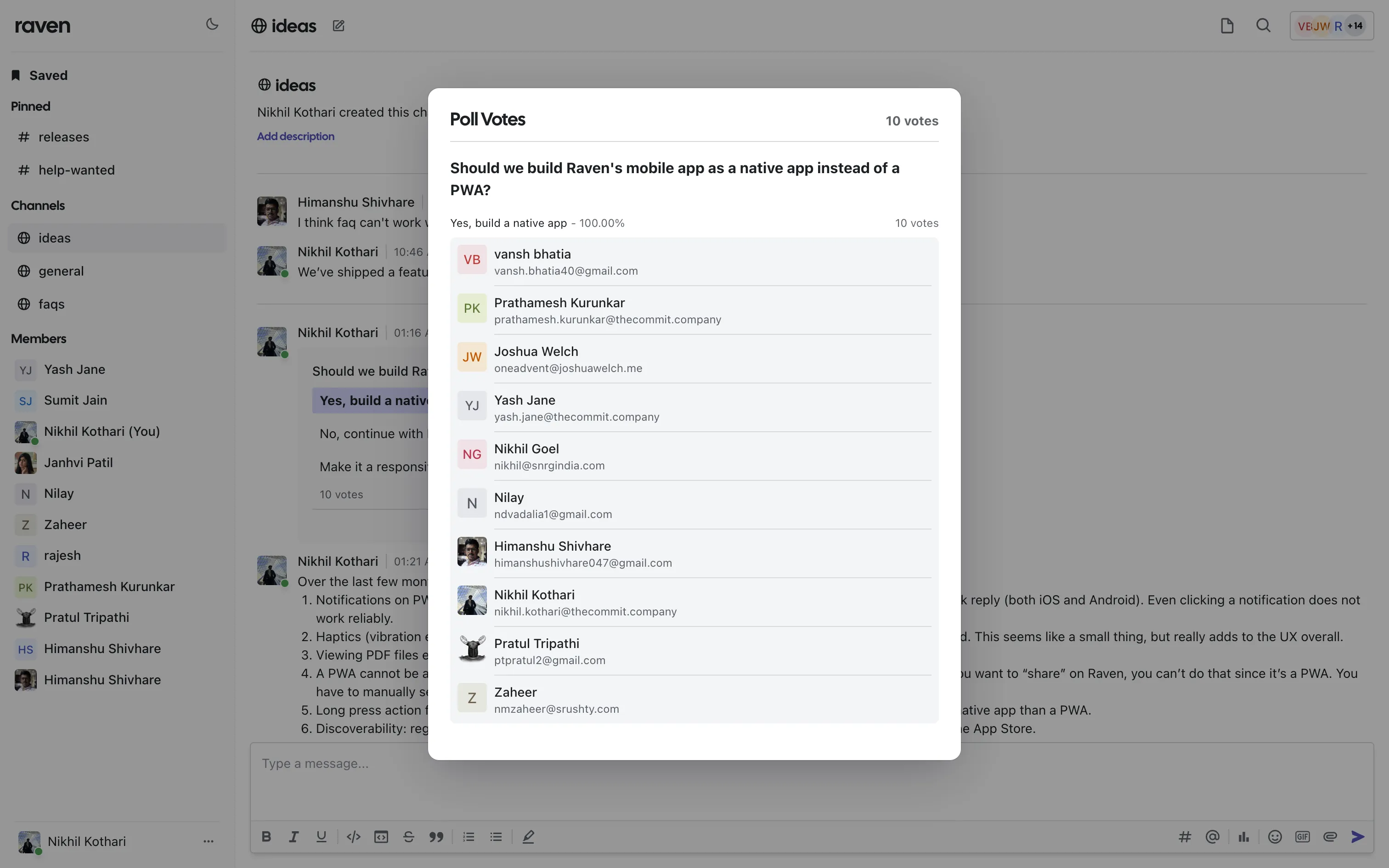
Task: Open the GIF picker
Action: coord(1303,836)
